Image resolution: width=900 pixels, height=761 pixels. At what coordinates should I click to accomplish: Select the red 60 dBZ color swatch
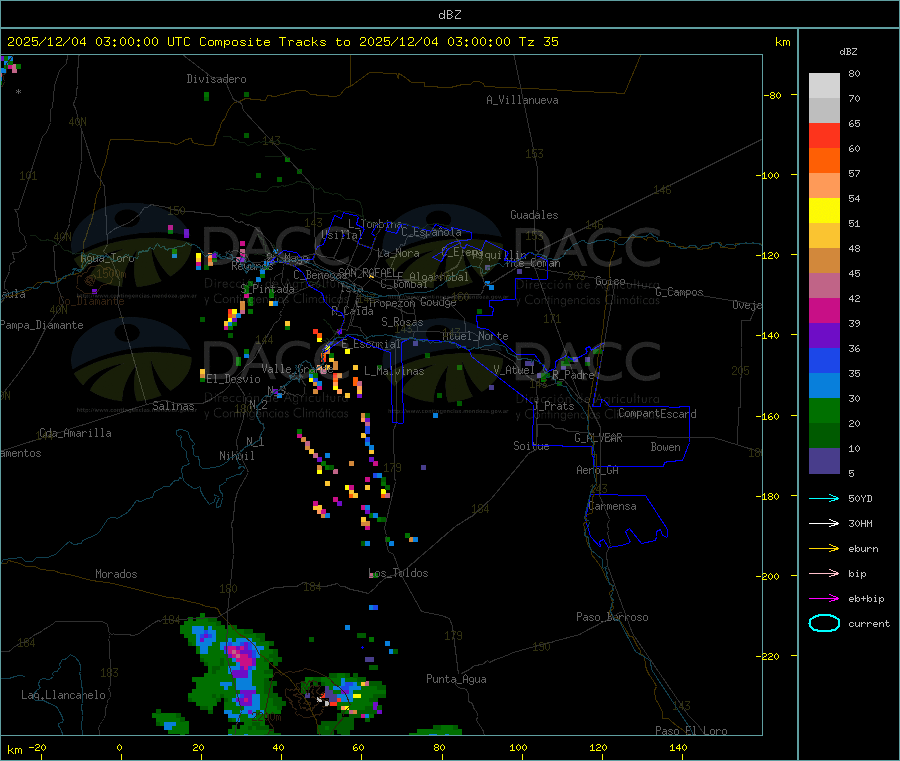pyautogui.click(x=824, y=135)
